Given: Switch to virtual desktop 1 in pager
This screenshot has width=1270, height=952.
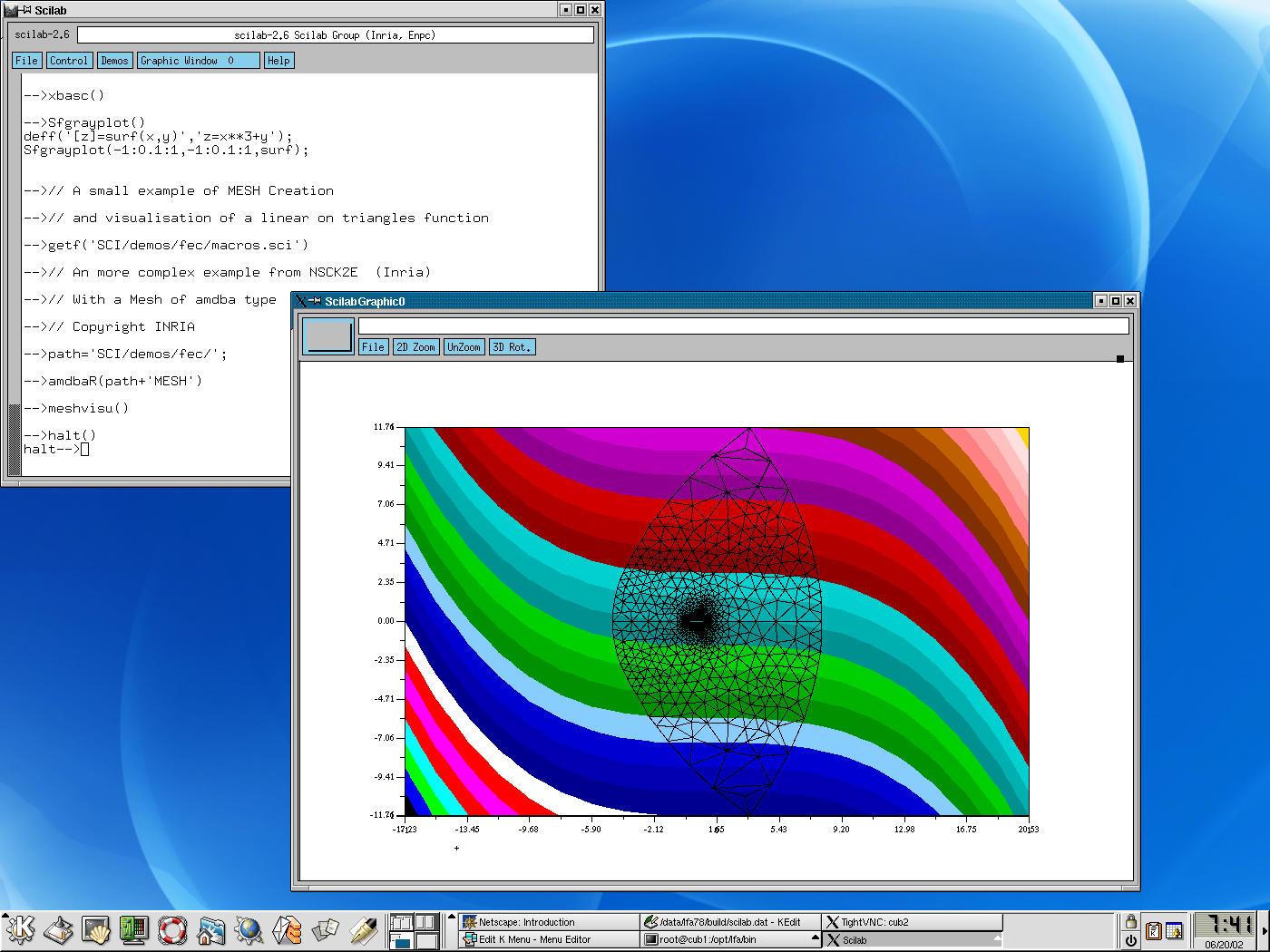Looking at the screenshot, I should (401, 922).
